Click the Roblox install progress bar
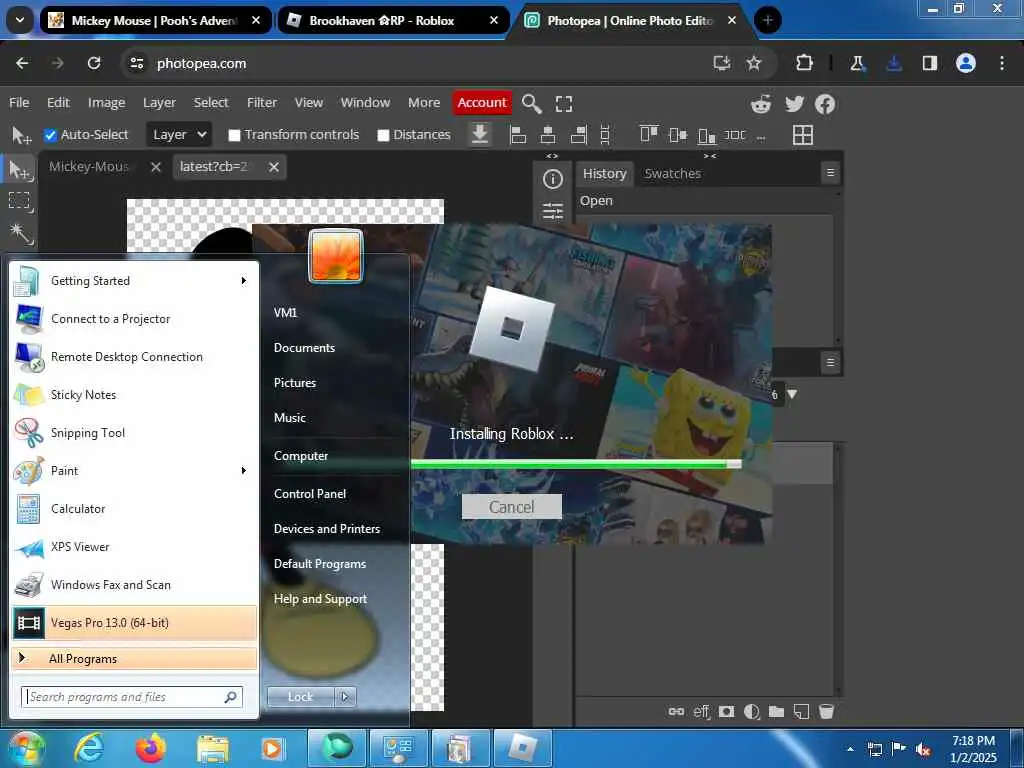This screenshot has width=1024, height=768. (576, 464)
